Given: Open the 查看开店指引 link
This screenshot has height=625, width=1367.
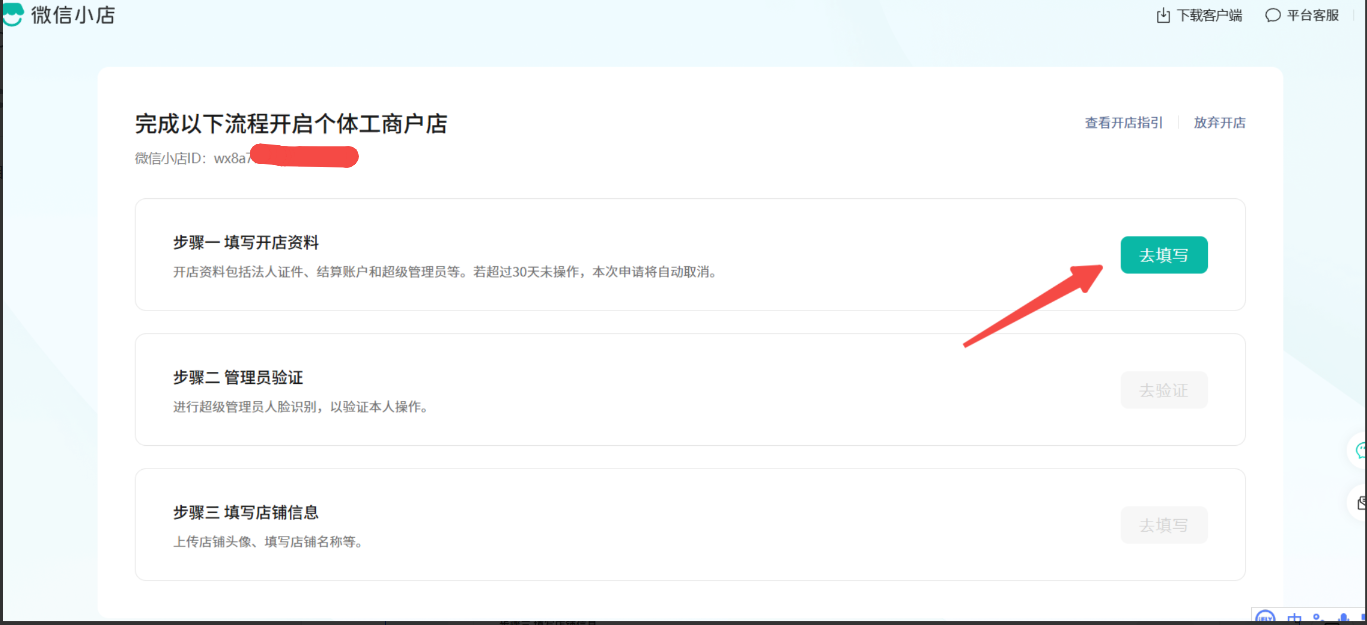Looking at the screenshot, I should click(1124, 123).
